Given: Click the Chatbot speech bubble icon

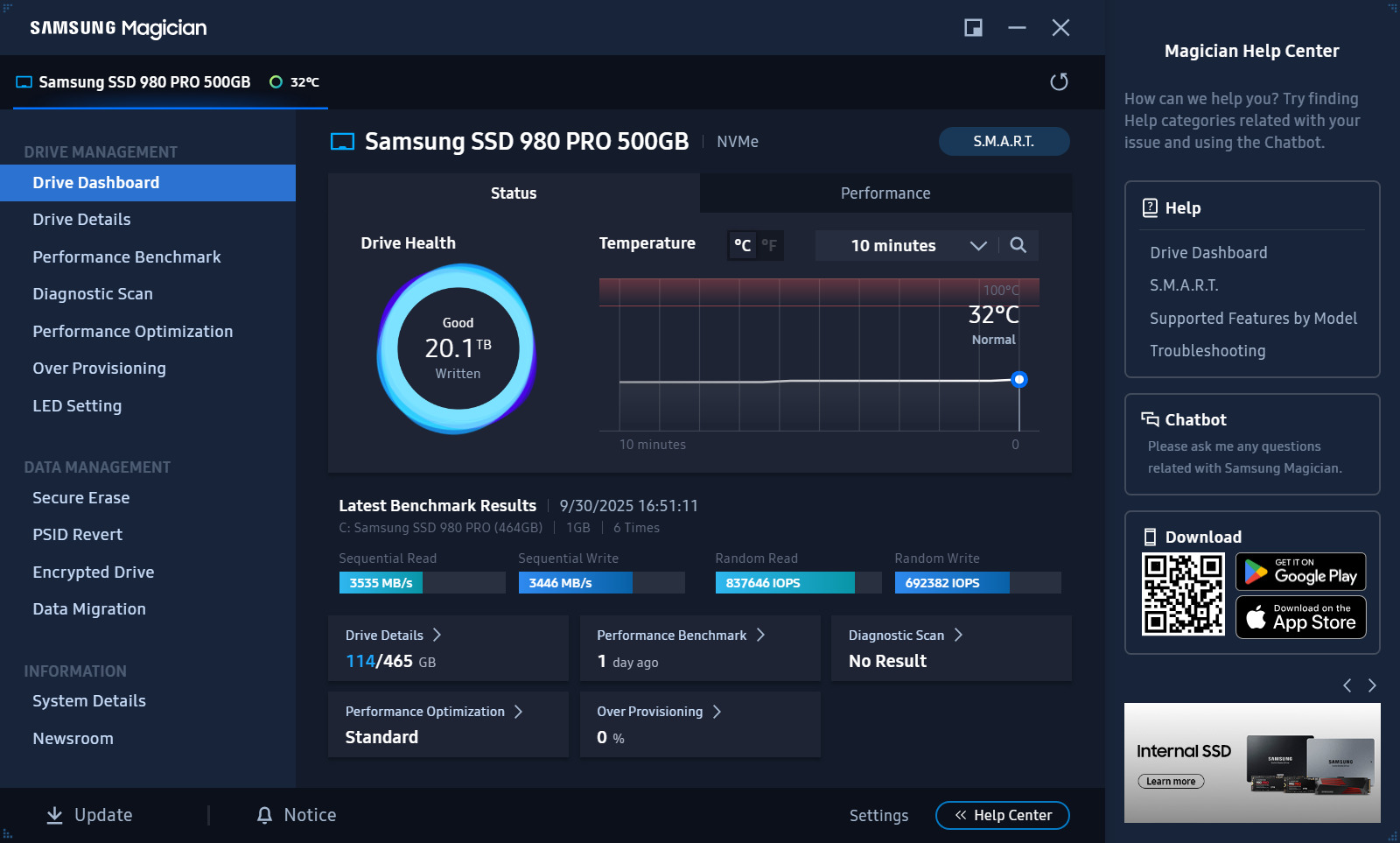Looking at the screenshot, I should tap(1150, 419).
